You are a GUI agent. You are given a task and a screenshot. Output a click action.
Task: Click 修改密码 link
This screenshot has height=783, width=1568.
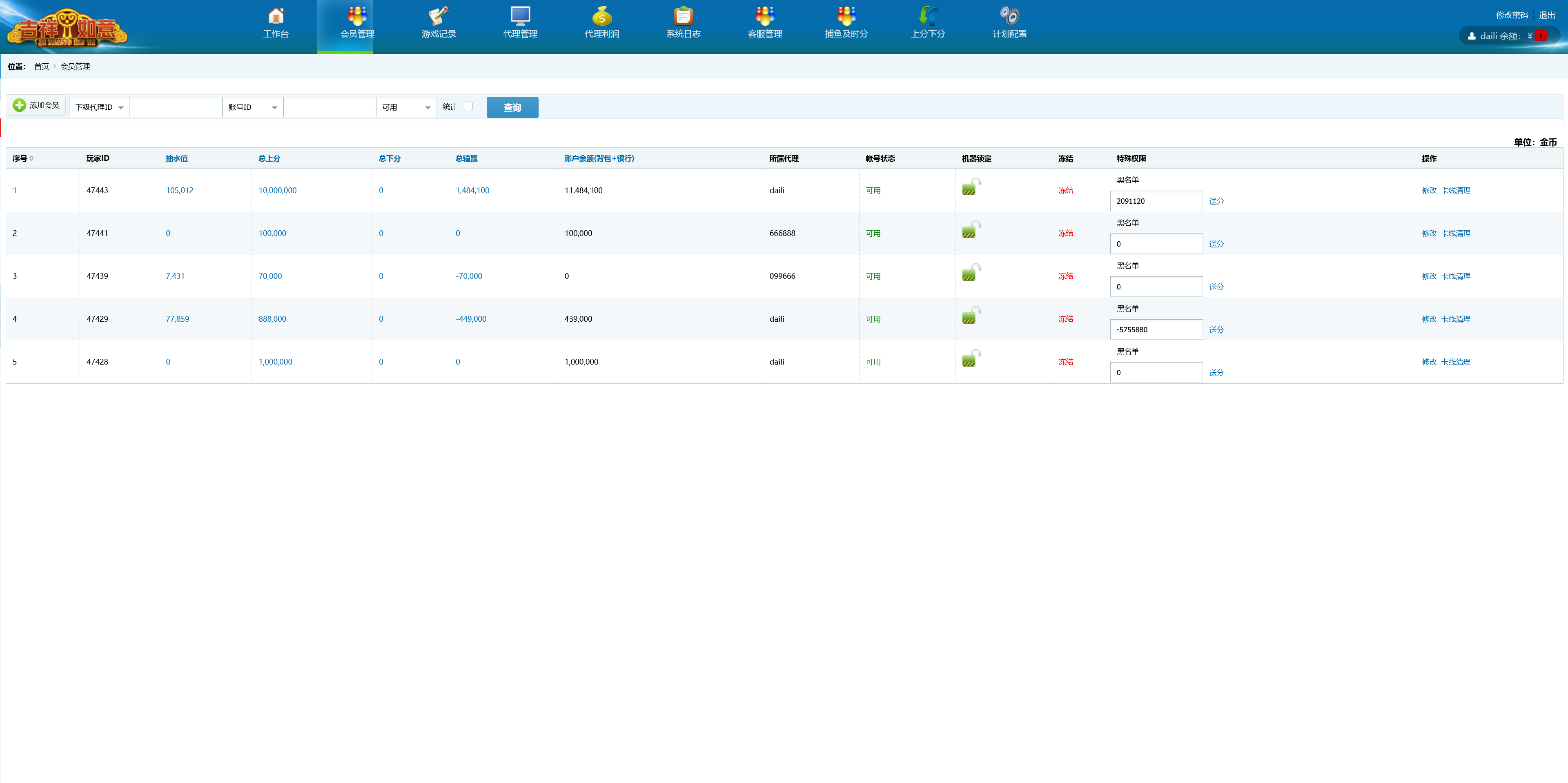[1511, 15]
